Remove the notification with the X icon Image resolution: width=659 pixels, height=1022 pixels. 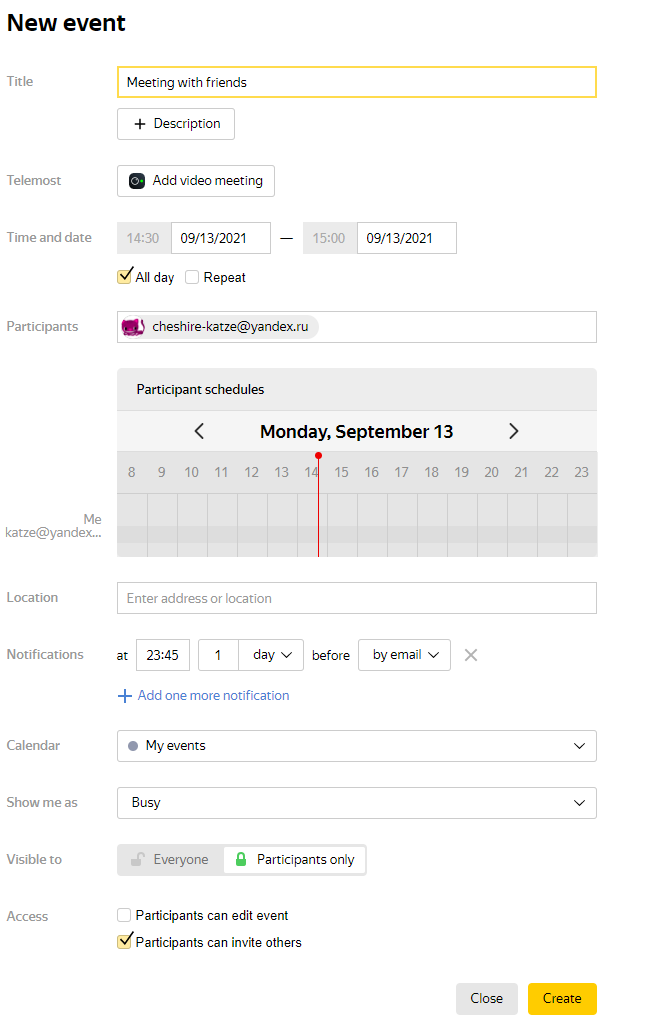471,655
